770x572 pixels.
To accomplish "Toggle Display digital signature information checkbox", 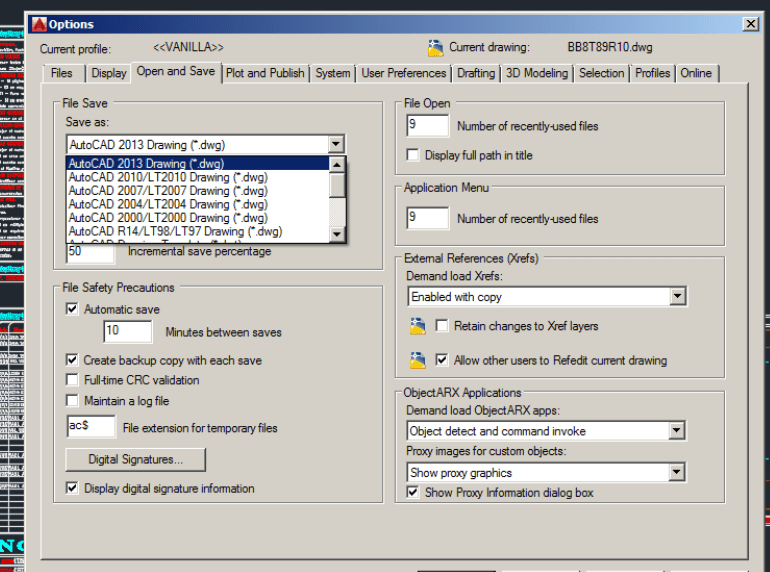I will point(72,488).
